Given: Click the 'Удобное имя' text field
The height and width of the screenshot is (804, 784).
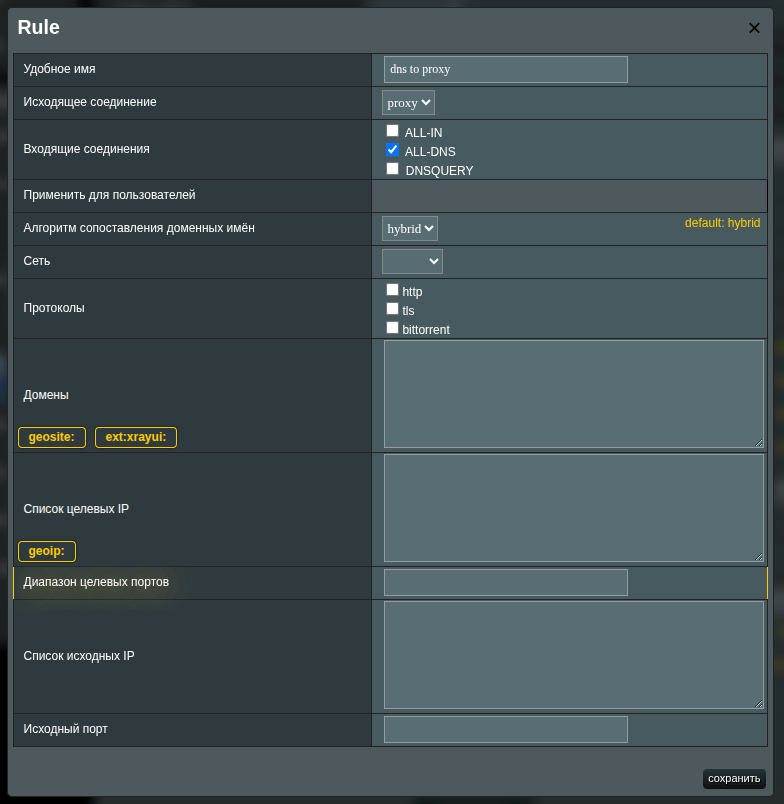Looking at the screenshot, I should (x=506, y=69).
